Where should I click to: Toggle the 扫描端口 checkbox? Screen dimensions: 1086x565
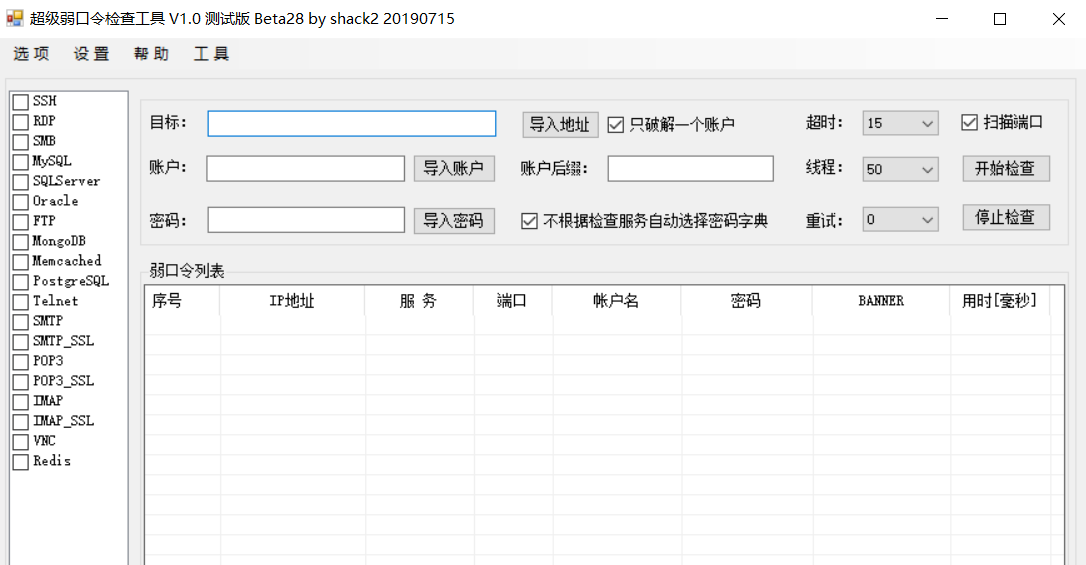(x=969, y=123)
